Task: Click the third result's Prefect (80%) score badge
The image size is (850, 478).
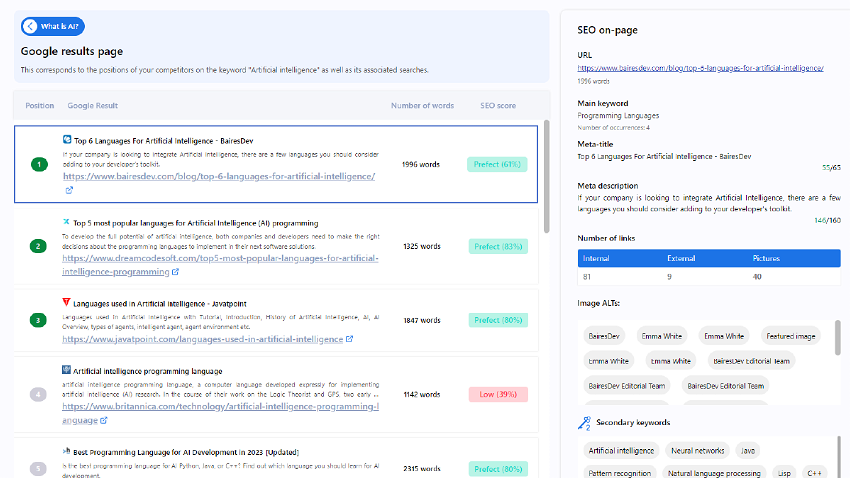Action: [x=498, y=320]
